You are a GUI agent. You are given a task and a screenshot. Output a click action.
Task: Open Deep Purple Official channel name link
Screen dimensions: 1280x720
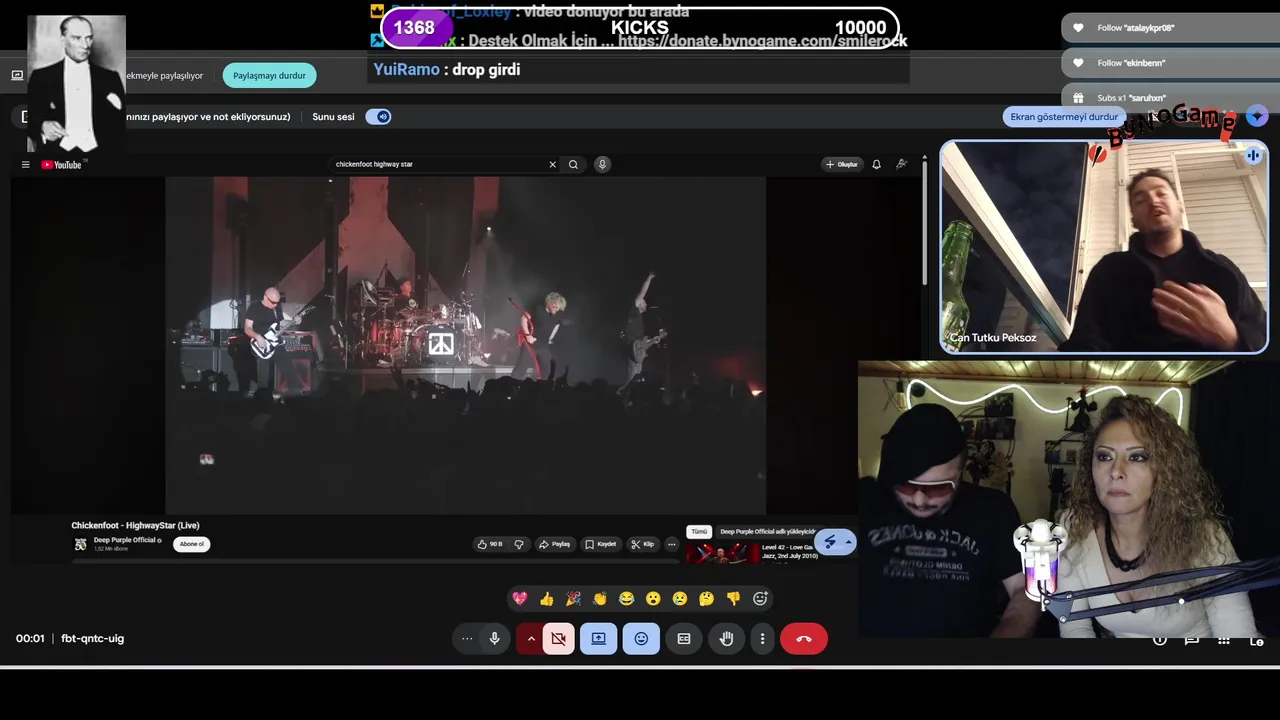[125, 540]
